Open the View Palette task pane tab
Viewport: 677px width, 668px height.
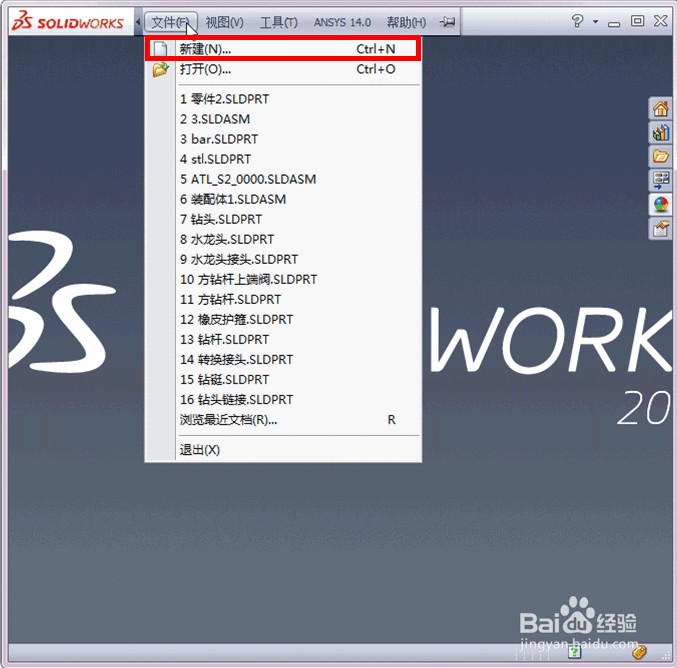661,180
